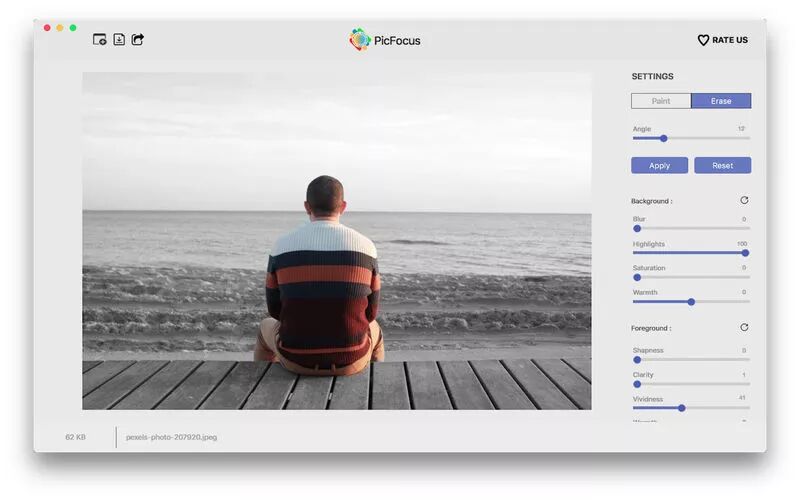
Task: Select the Erase mode
Action: [x=721, y=101]
